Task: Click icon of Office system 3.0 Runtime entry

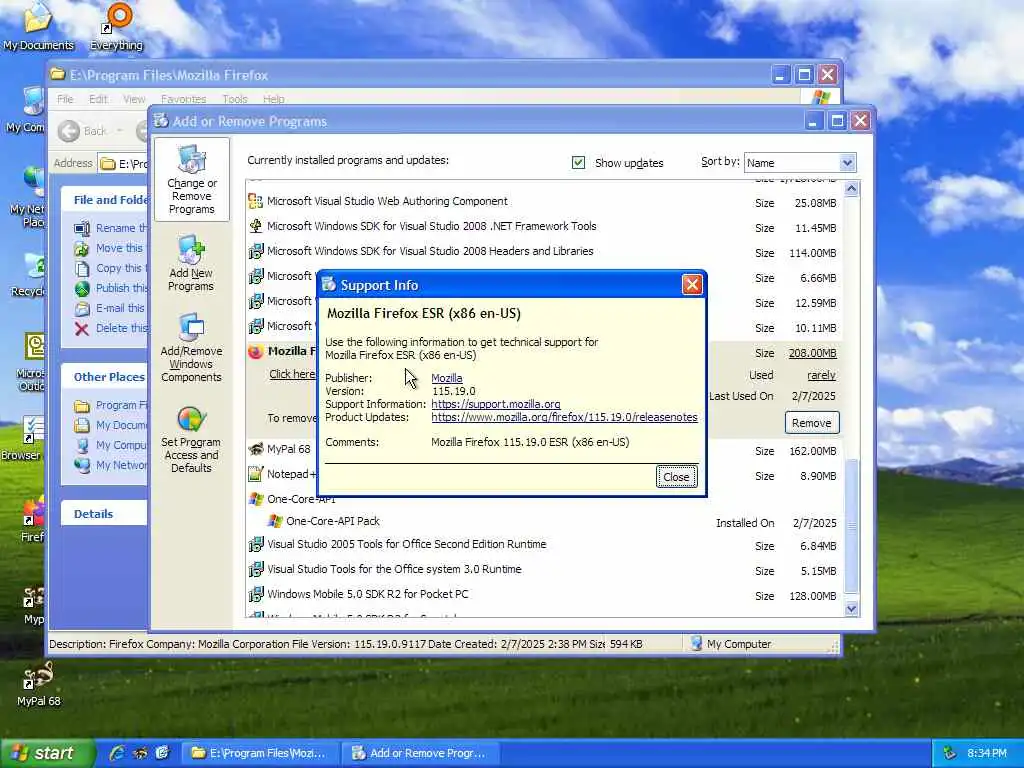Action: pyautogui.click(x=255, y=569)
